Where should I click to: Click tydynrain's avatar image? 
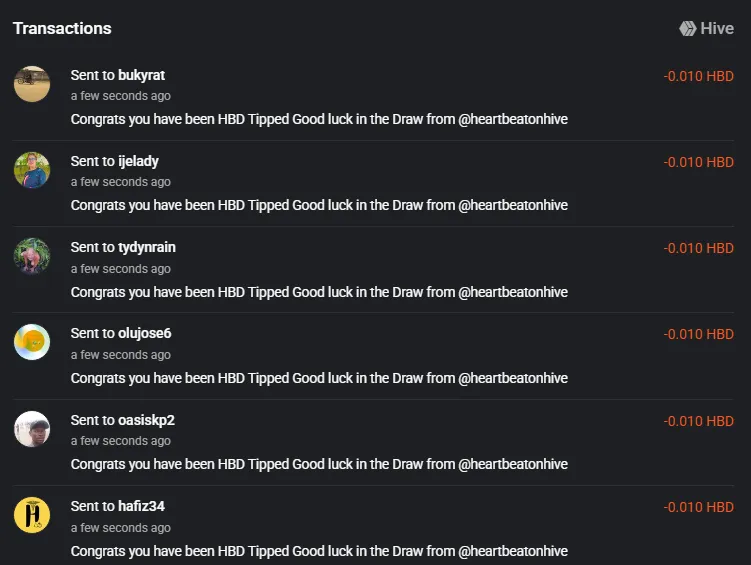tap(32, 256)
